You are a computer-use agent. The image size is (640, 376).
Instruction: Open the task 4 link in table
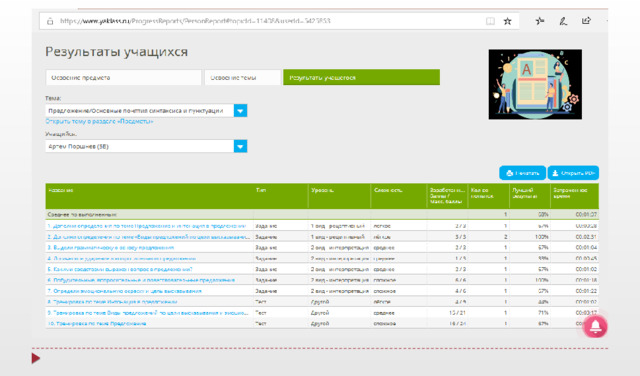point(121,258)
